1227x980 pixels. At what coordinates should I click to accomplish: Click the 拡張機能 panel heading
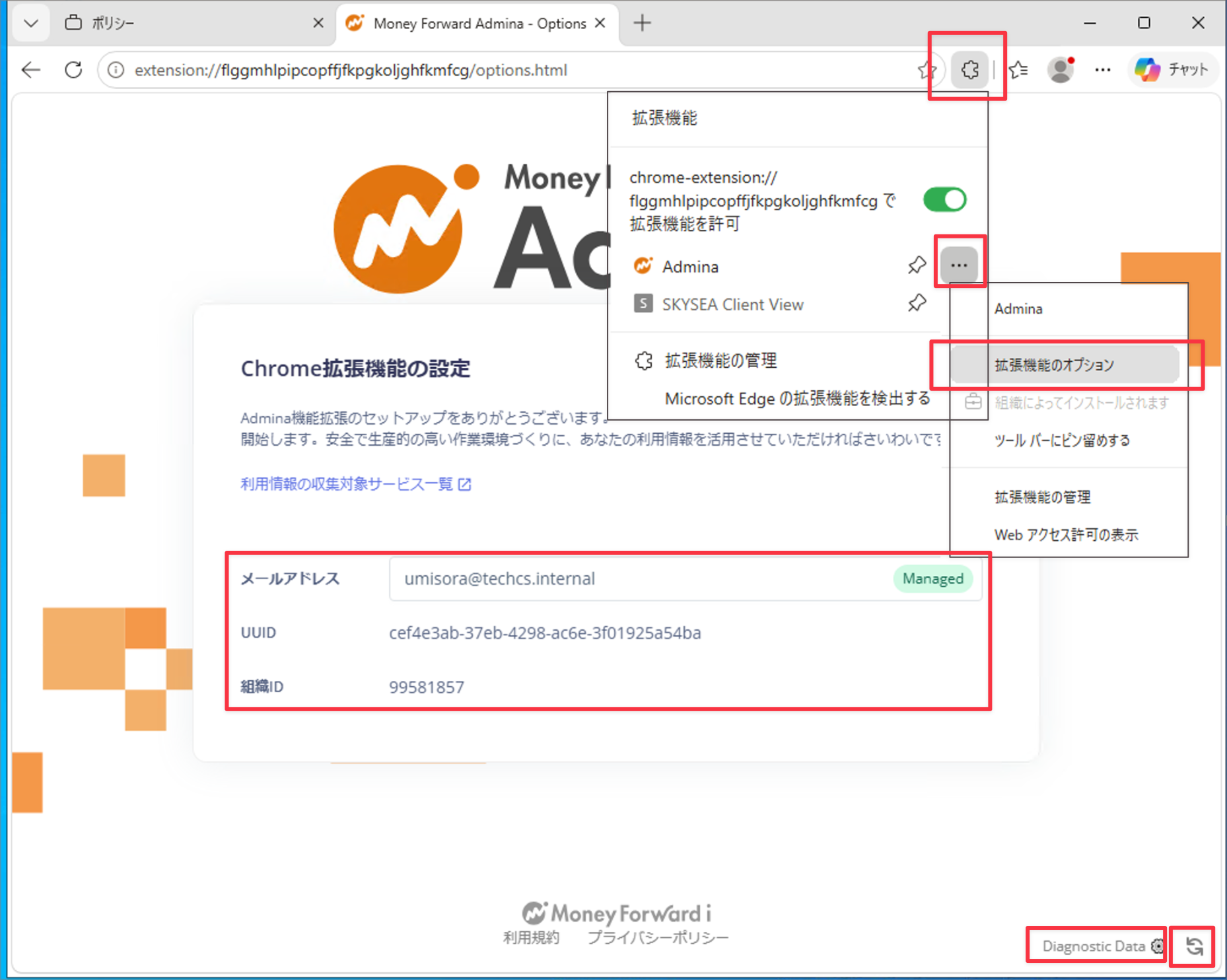point(664,118)
